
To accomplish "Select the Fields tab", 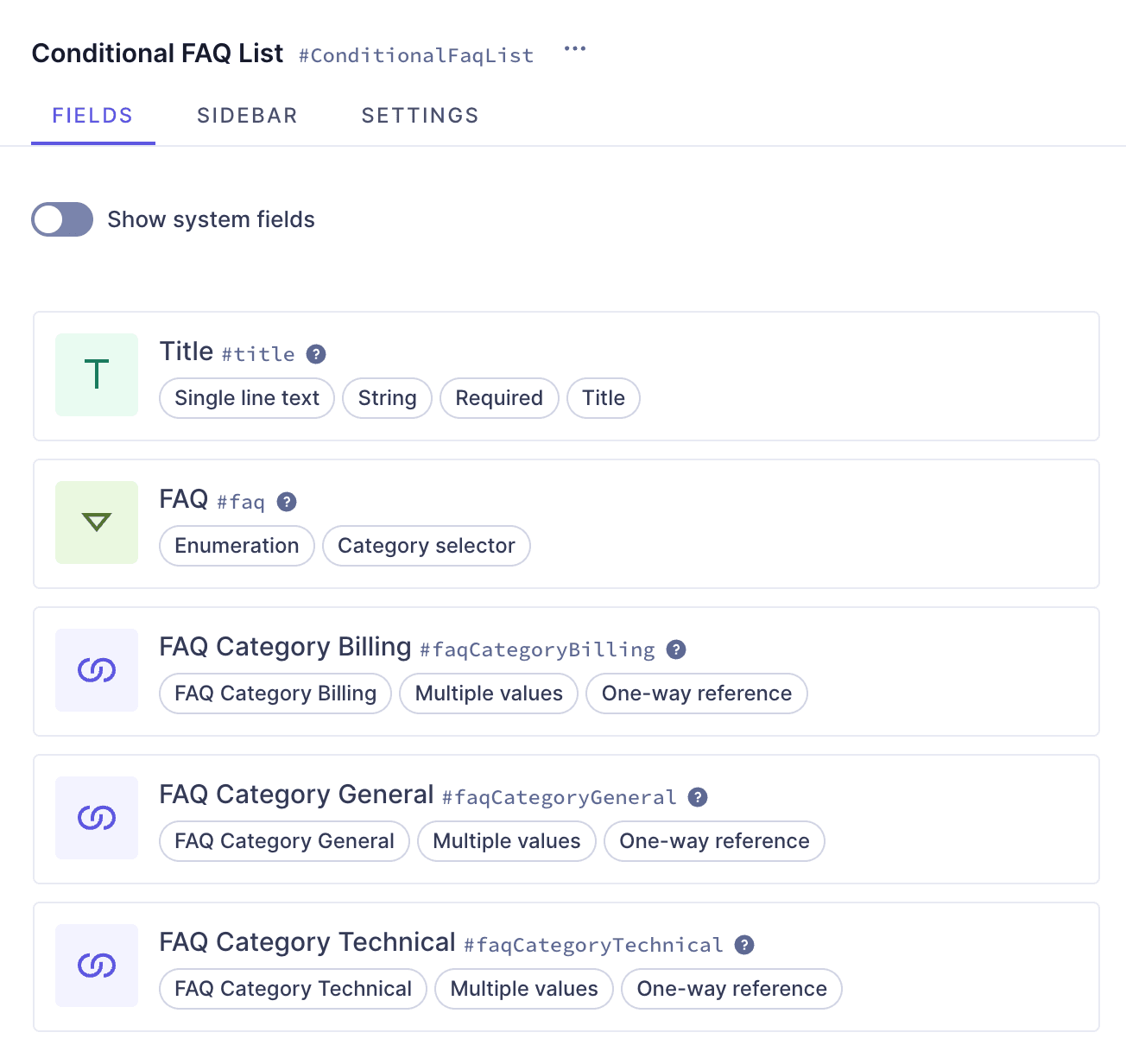I will coord(92,115).
